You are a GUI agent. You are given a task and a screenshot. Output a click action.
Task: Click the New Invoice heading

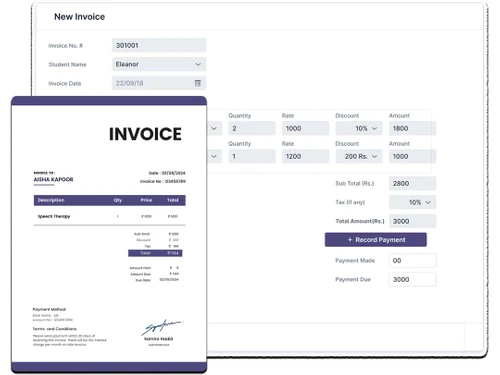click(79, 17)
